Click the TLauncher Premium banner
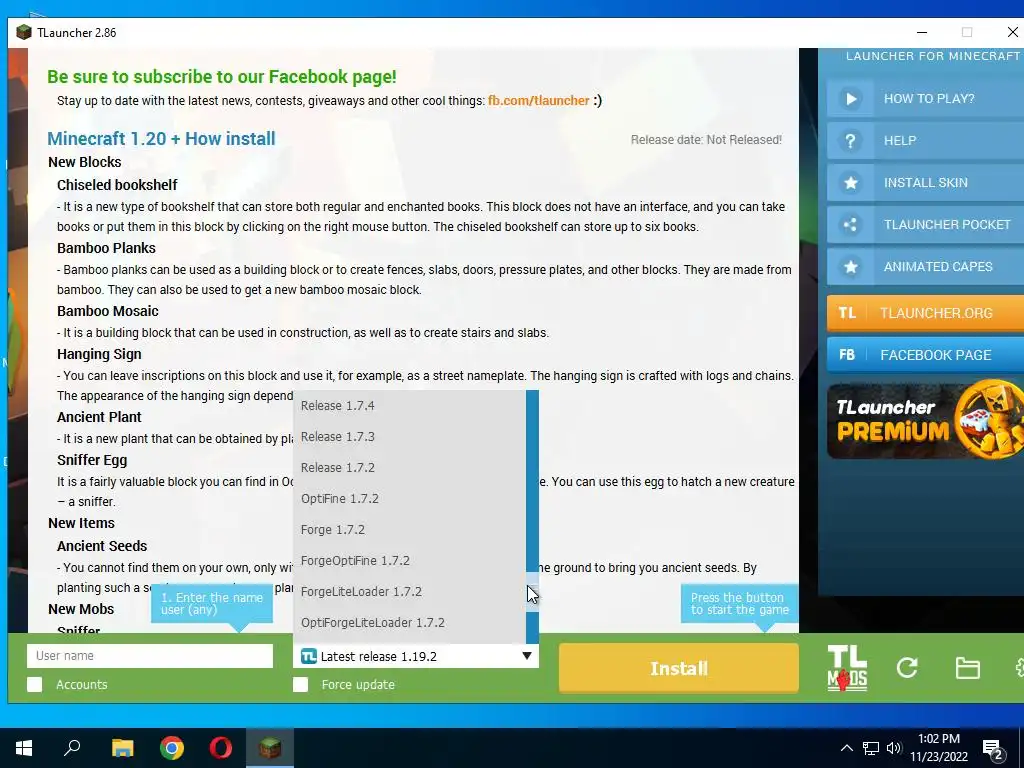The width and height of the screenshot is (1024, 768). (925, 421)
